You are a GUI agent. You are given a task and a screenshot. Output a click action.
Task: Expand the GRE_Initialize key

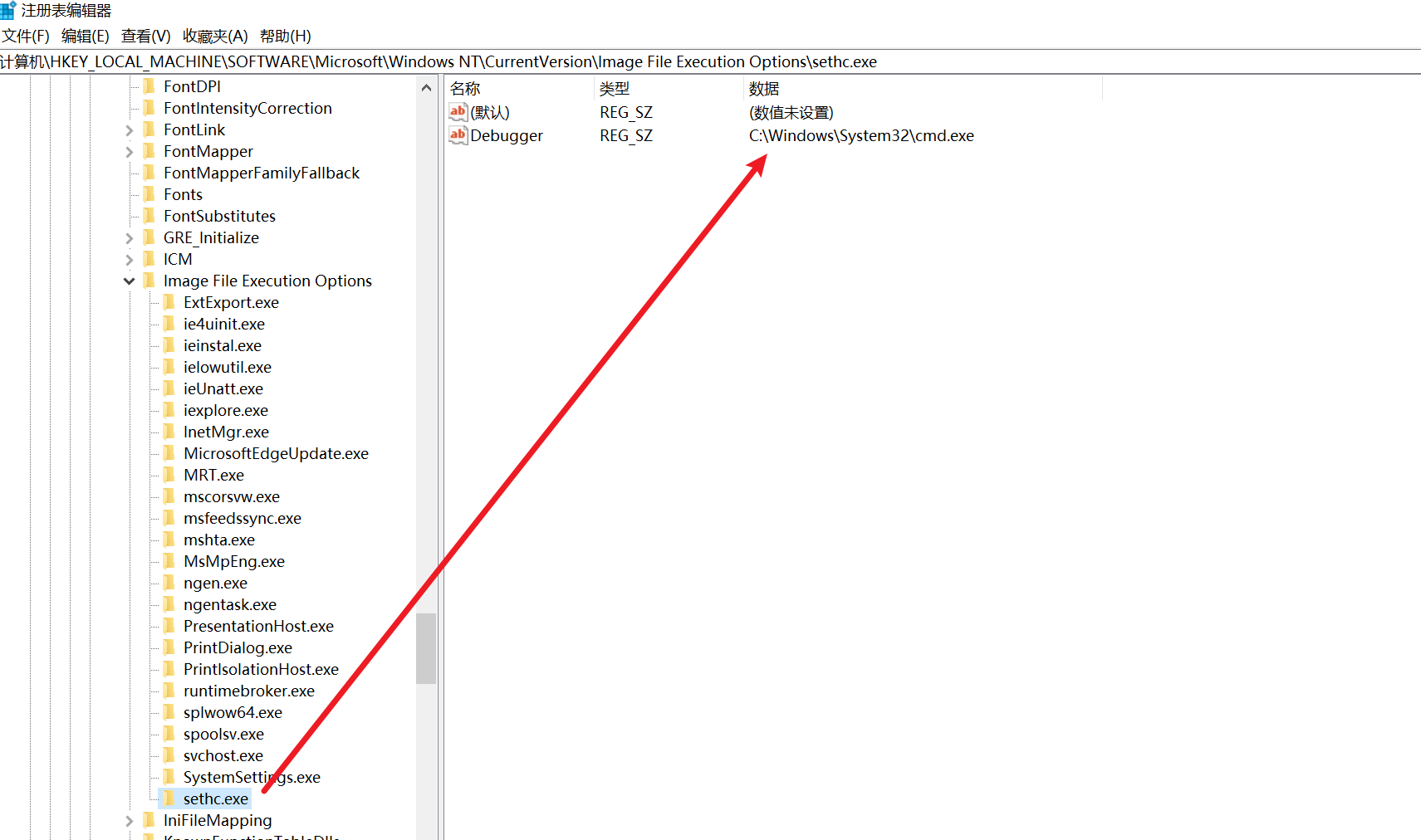tap(129, 238)
